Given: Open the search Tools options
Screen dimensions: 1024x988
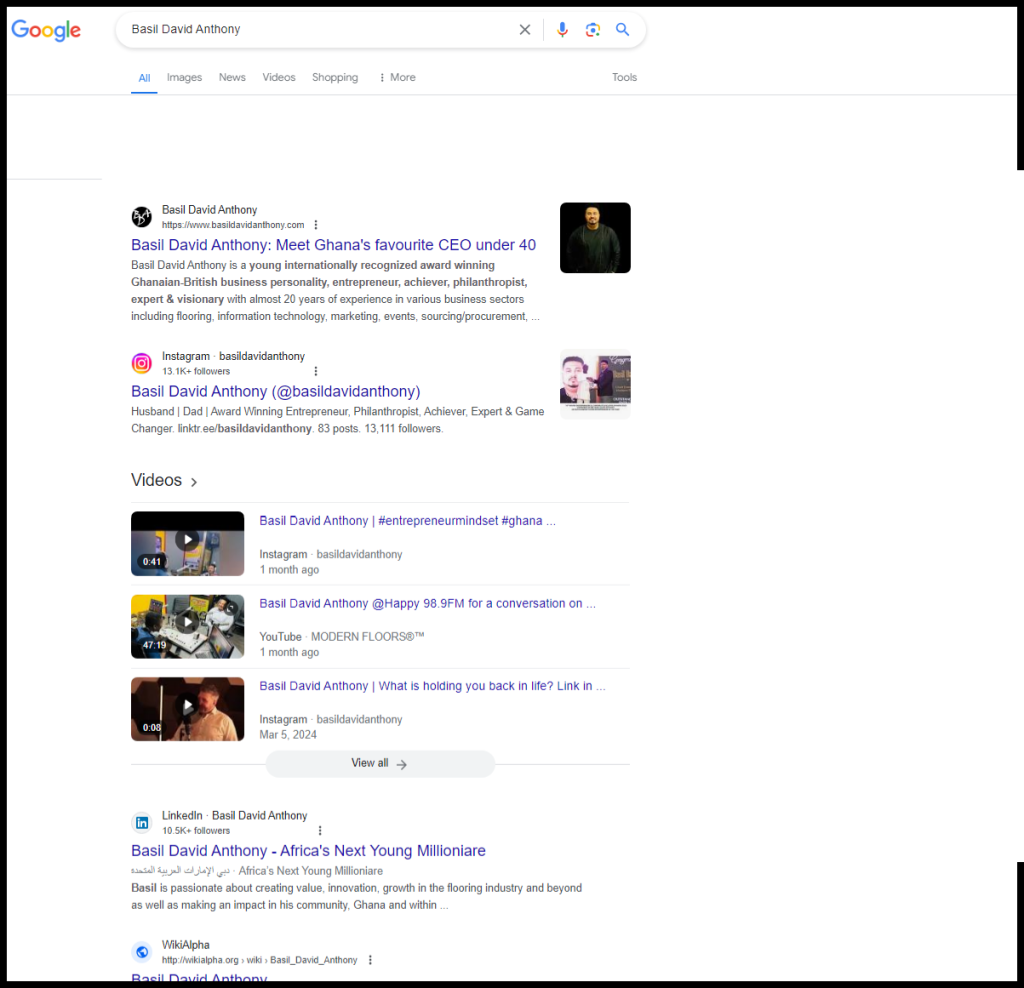Looking at the screenshot, I should (624, 77).
